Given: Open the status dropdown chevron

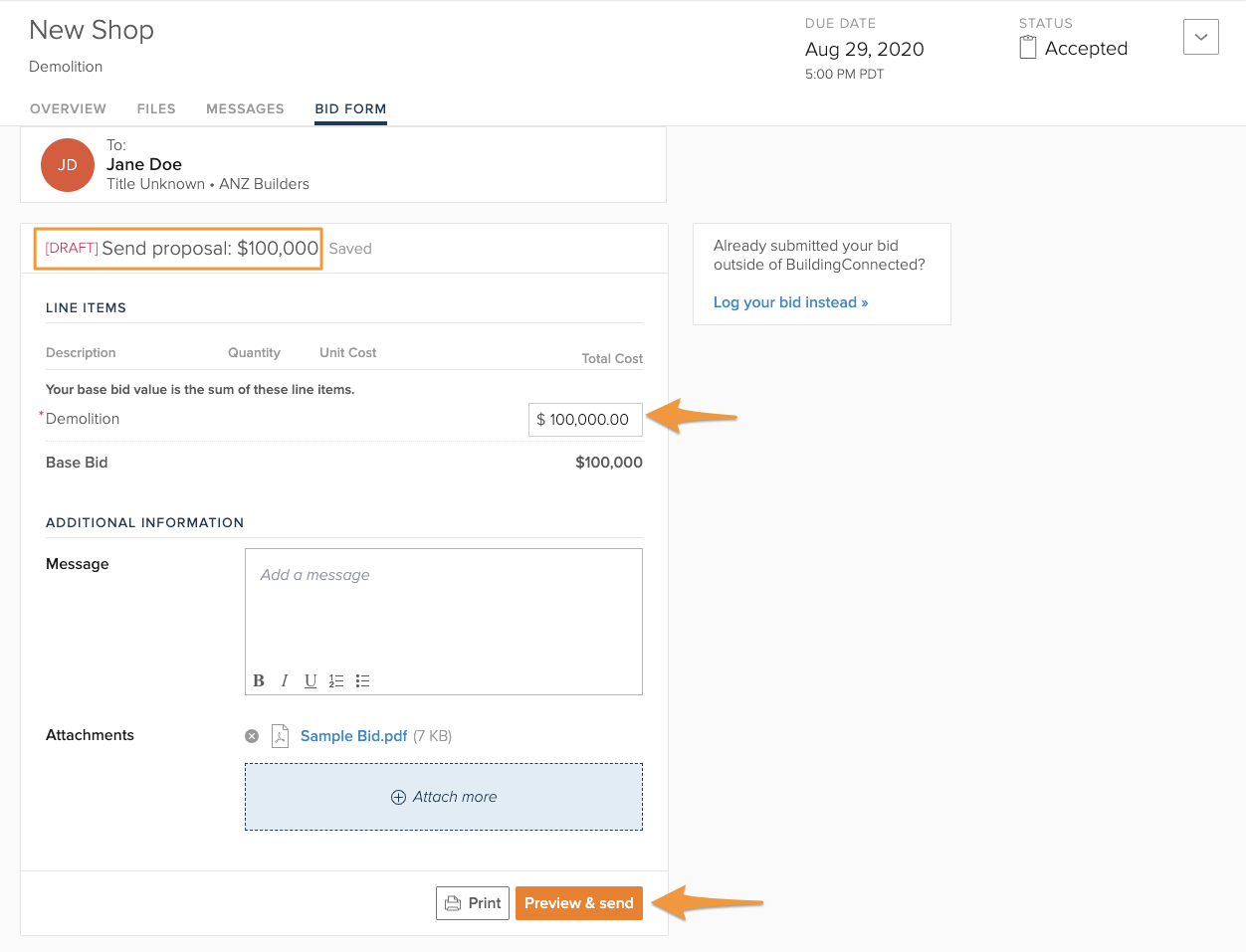Looking at the screenshot, I should point(1200,38).
